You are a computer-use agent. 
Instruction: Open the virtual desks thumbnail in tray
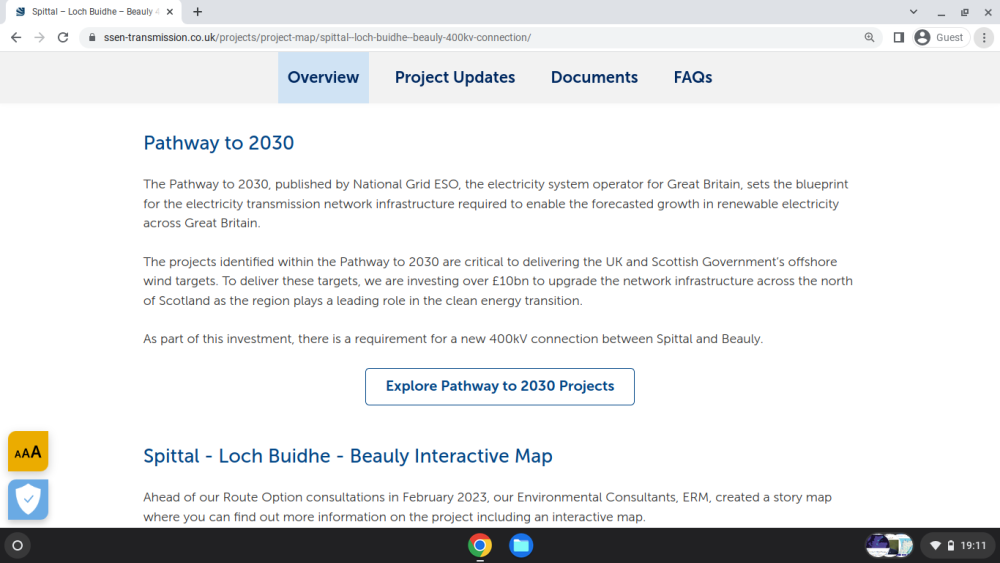889,546
